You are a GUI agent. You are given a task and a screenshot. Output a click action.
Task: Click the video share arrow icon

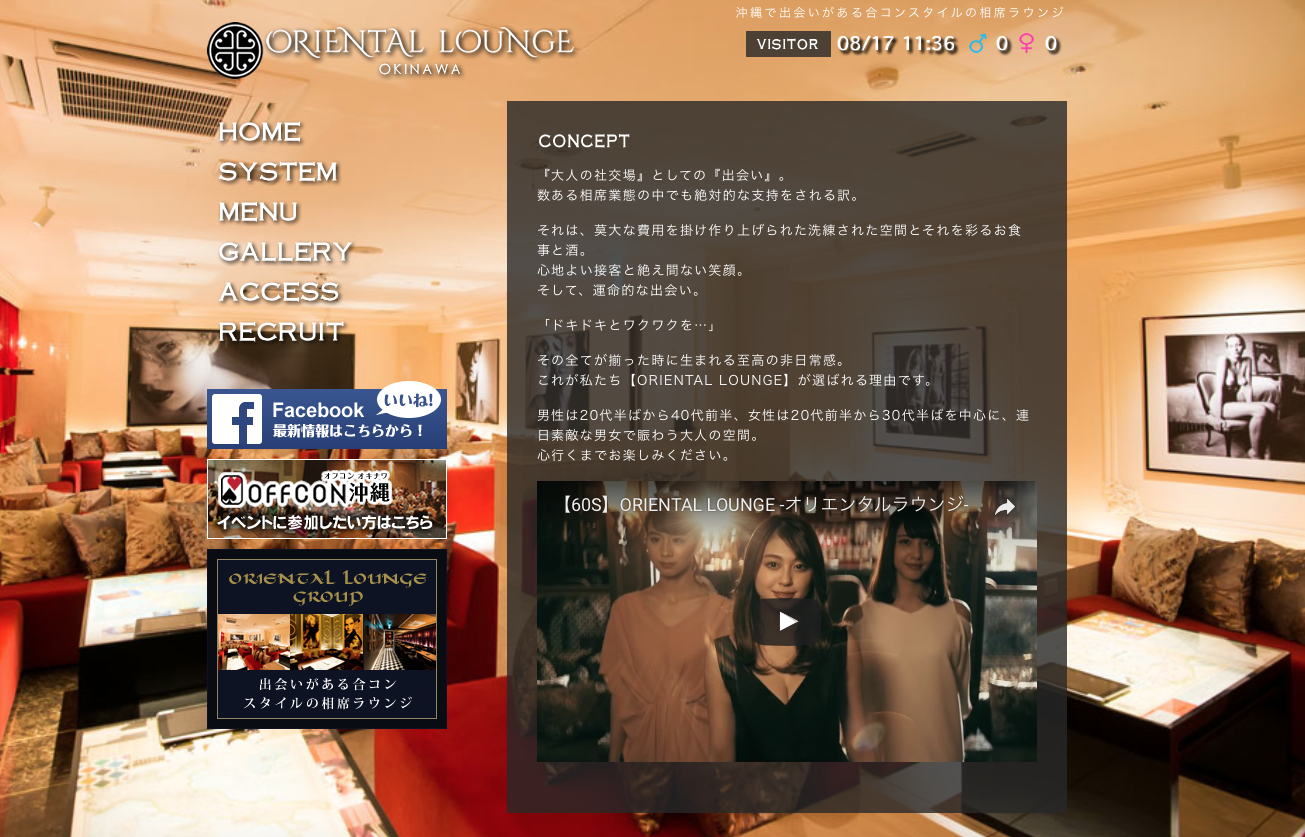pyautogui.click(x=1005, y=507)
